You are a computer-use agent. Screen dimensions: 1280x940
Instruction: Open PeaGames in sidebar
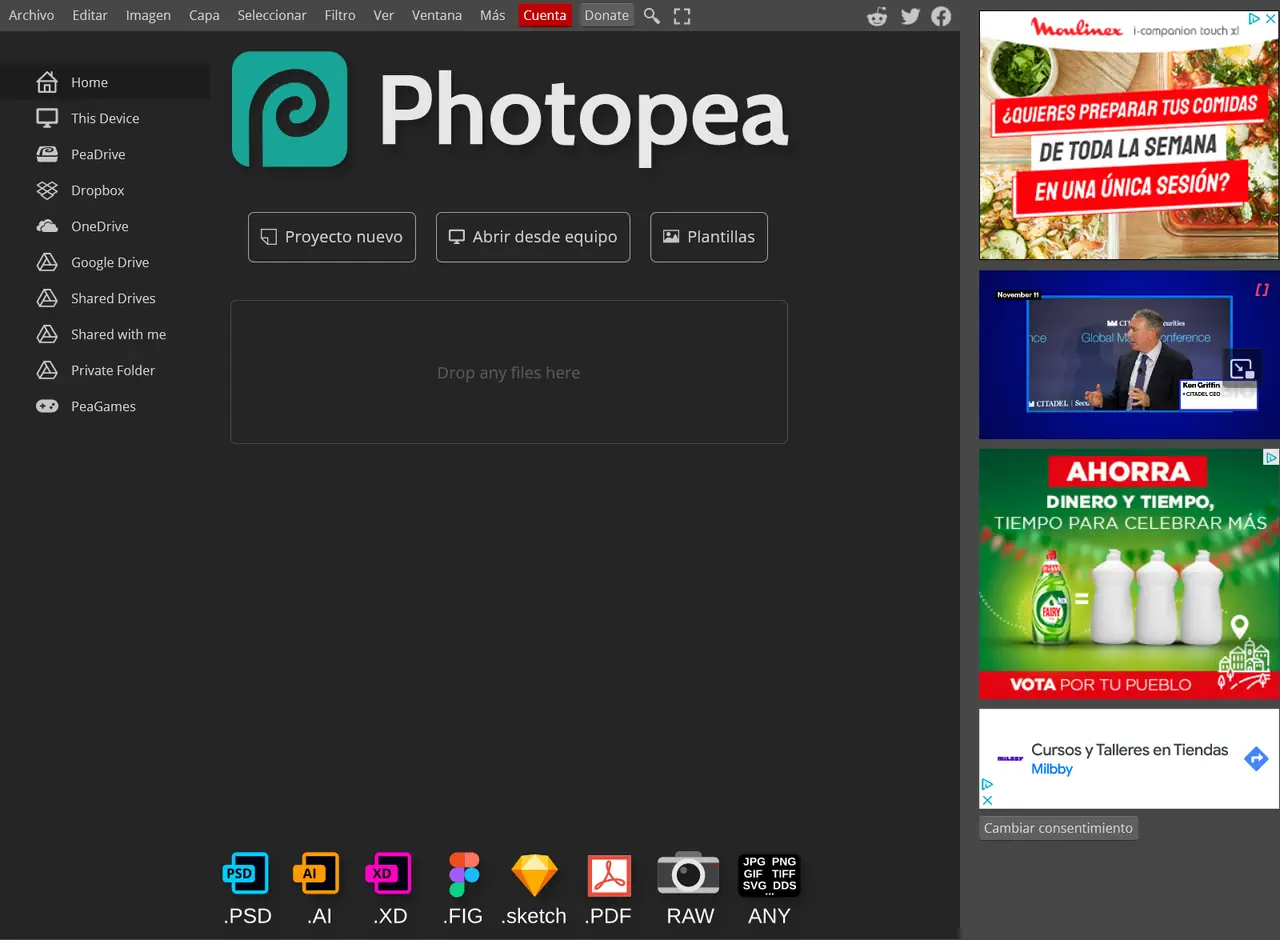(105, 406)
